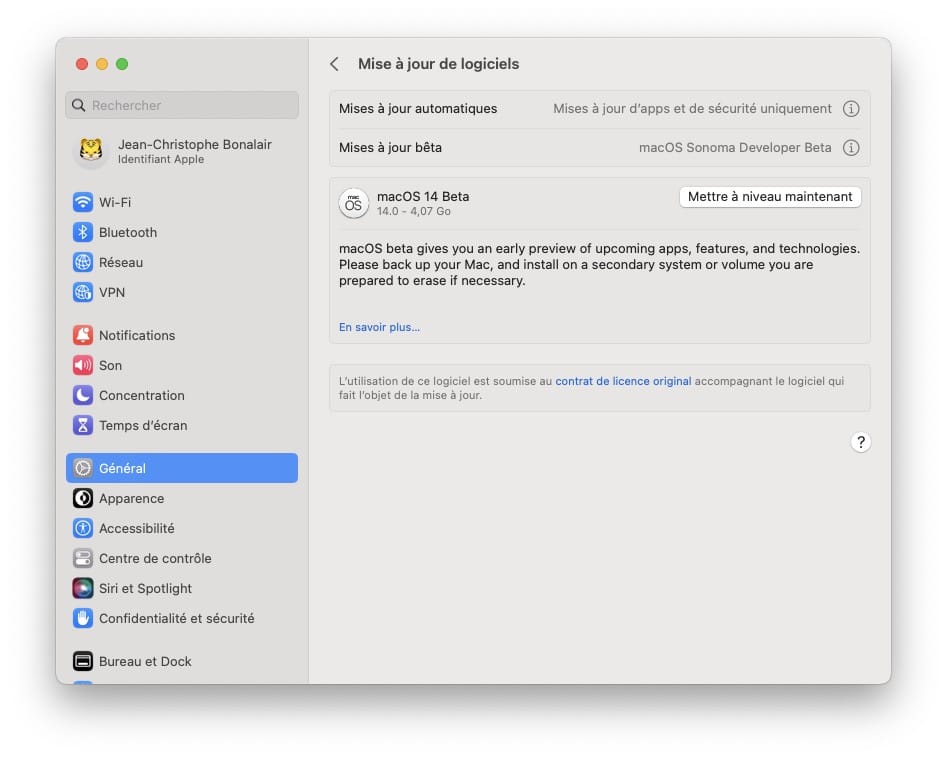Select the Son speaker icon
Screen dimensions: 947x758
[83, 365]
